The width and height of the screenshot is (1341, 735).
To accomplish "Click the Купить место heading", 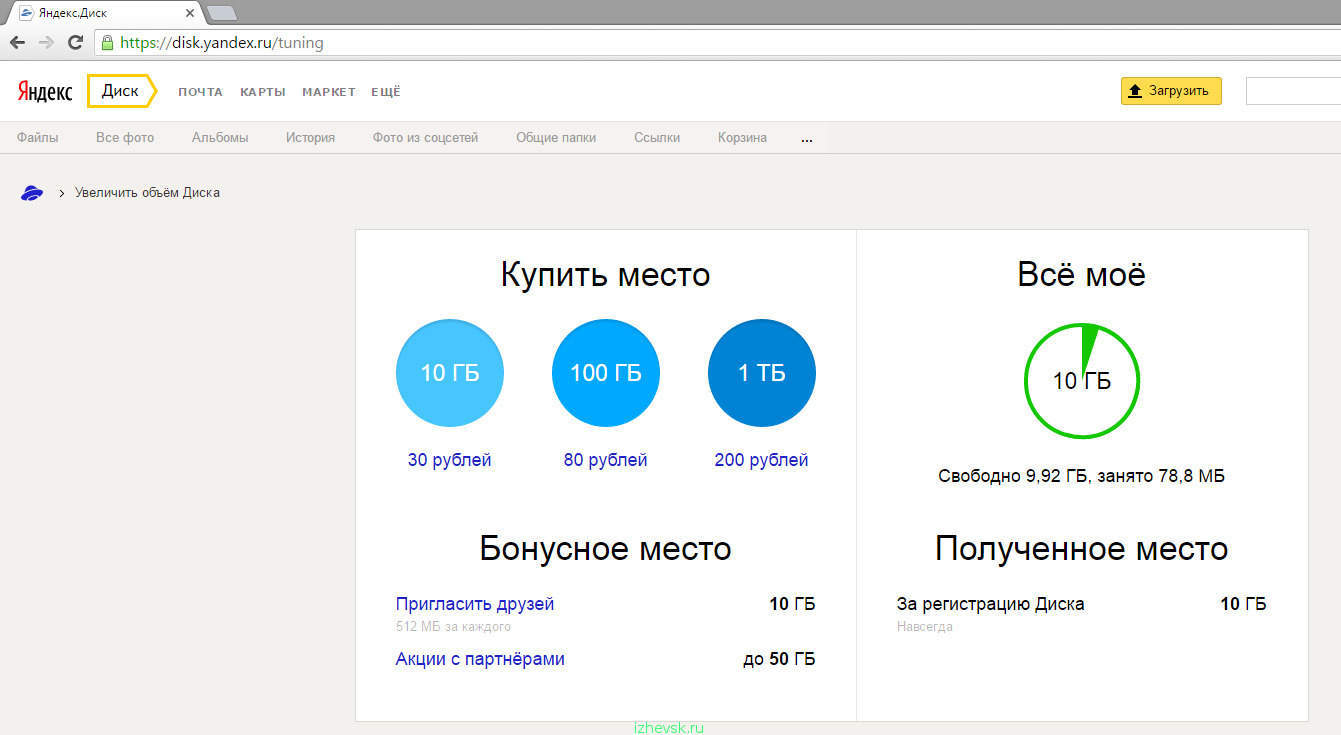I will click(606, 274).
